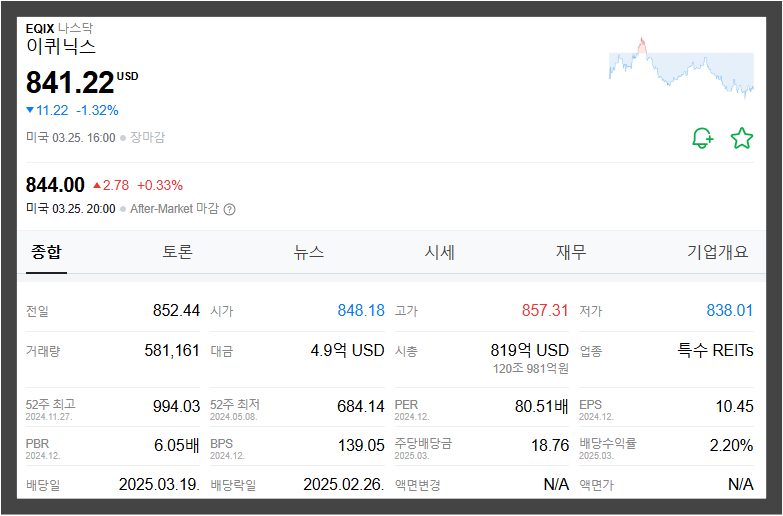Screen dimensions: 783x516
Task: Click the after-market price 844.00
Action: [55, 185]
